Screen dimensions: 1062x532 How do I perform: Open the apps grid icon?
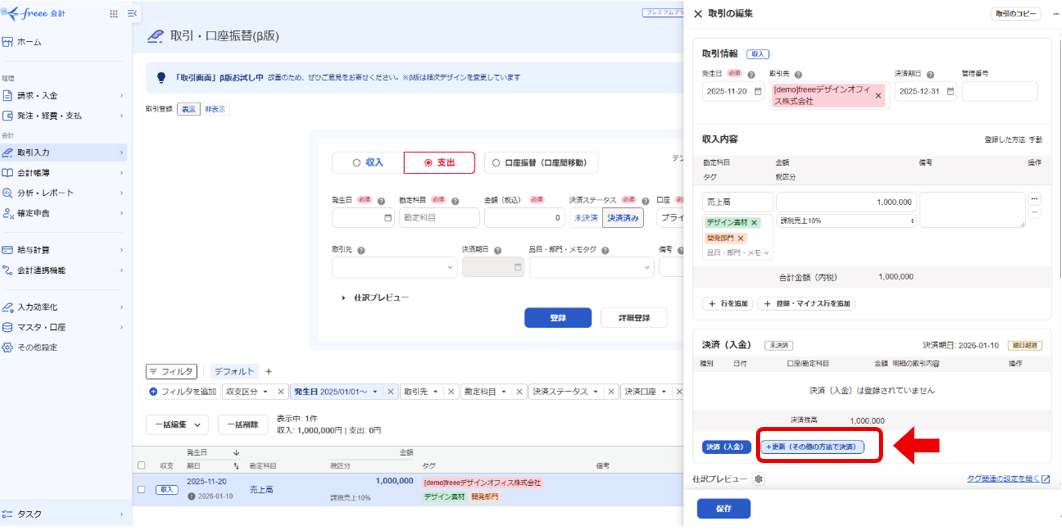click(x=114, y=14)
